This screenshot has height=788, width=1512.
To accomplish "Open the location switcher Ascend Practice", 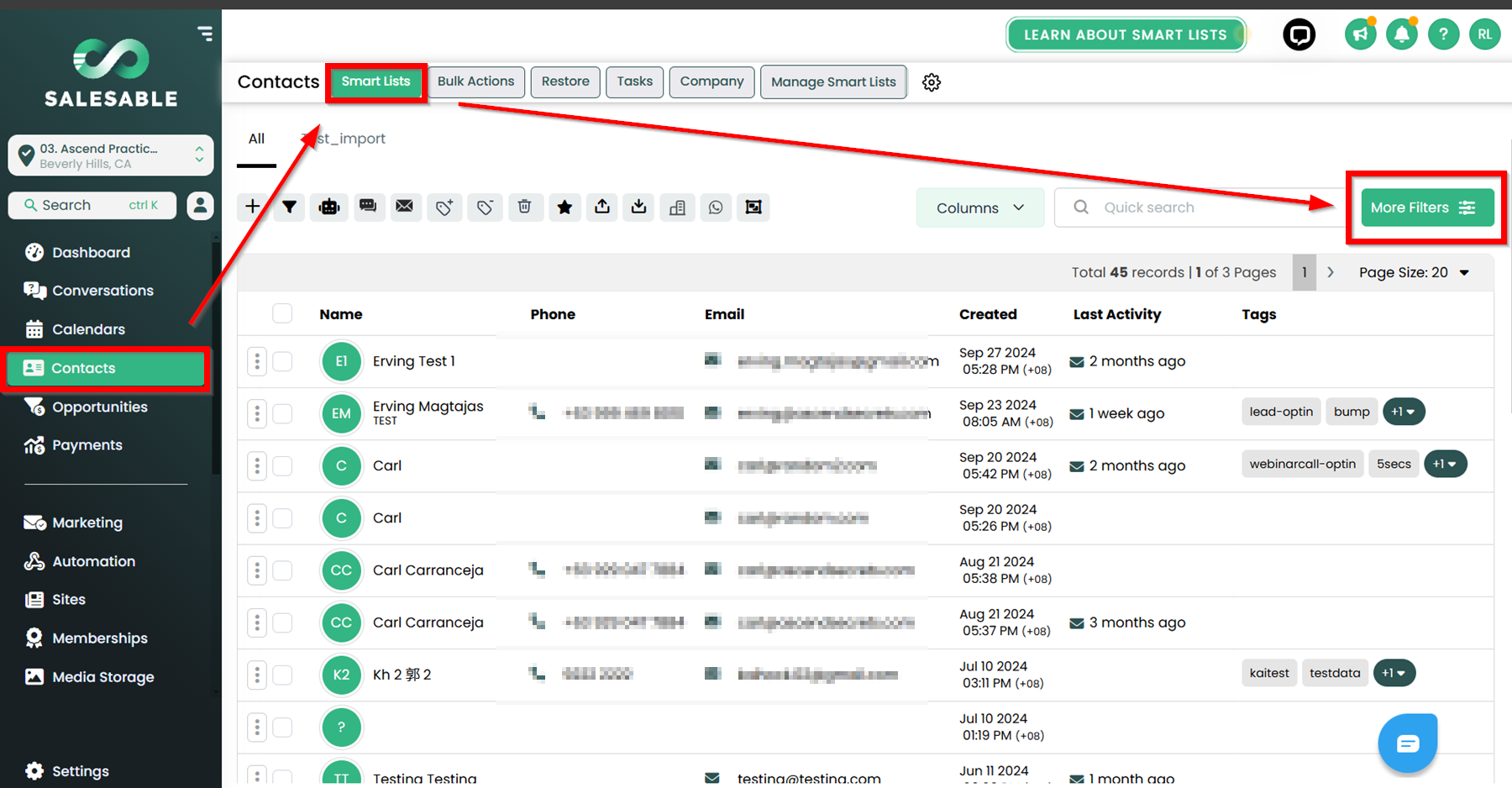I will [x=111, y=155].
